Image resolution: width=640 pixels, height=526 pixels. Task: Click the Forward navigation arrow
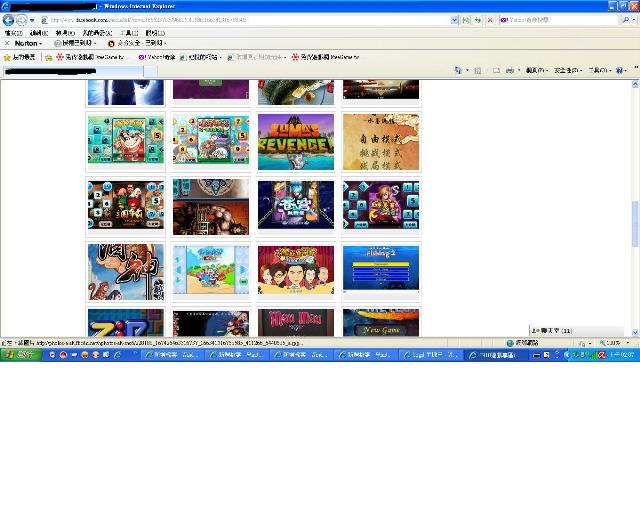coord(22,20)
